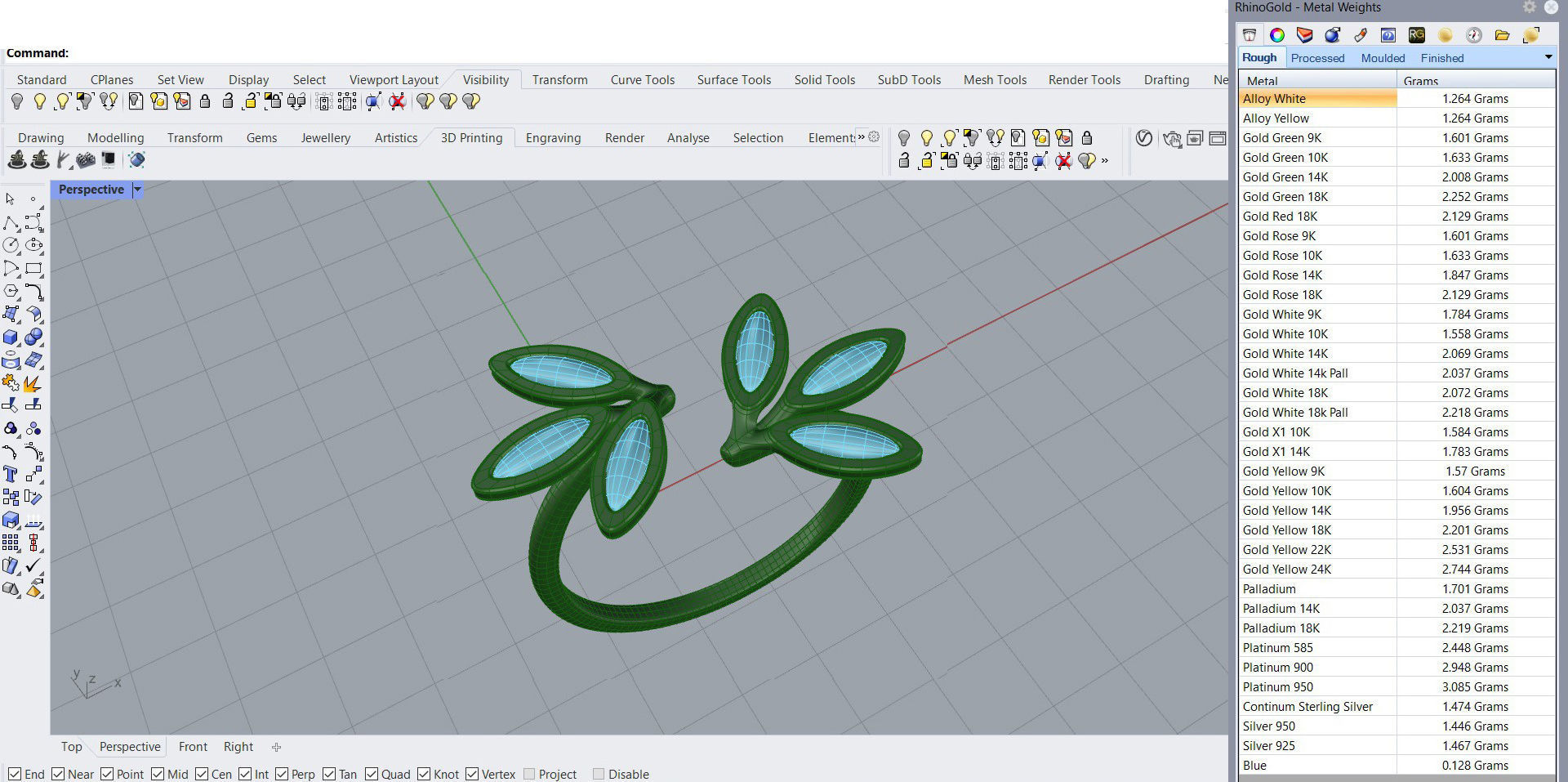This screenshot has height=782, width=1568.
Task: Open the Metal Weights scale icon
Action: point(1249,34)
